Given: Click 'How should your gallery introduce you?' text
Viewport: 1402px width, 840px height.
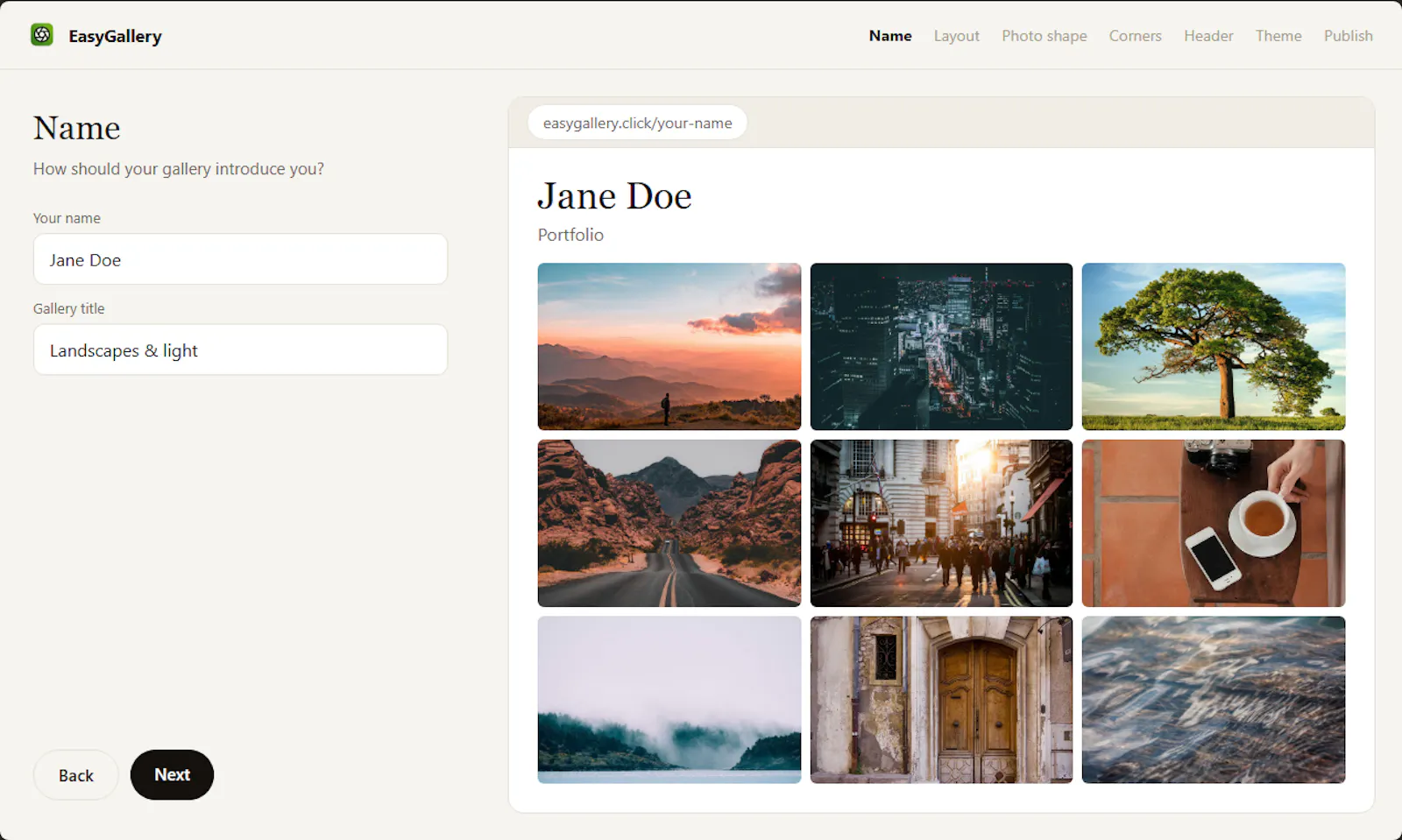Looking at the screenshot, I should click(179, 169).
